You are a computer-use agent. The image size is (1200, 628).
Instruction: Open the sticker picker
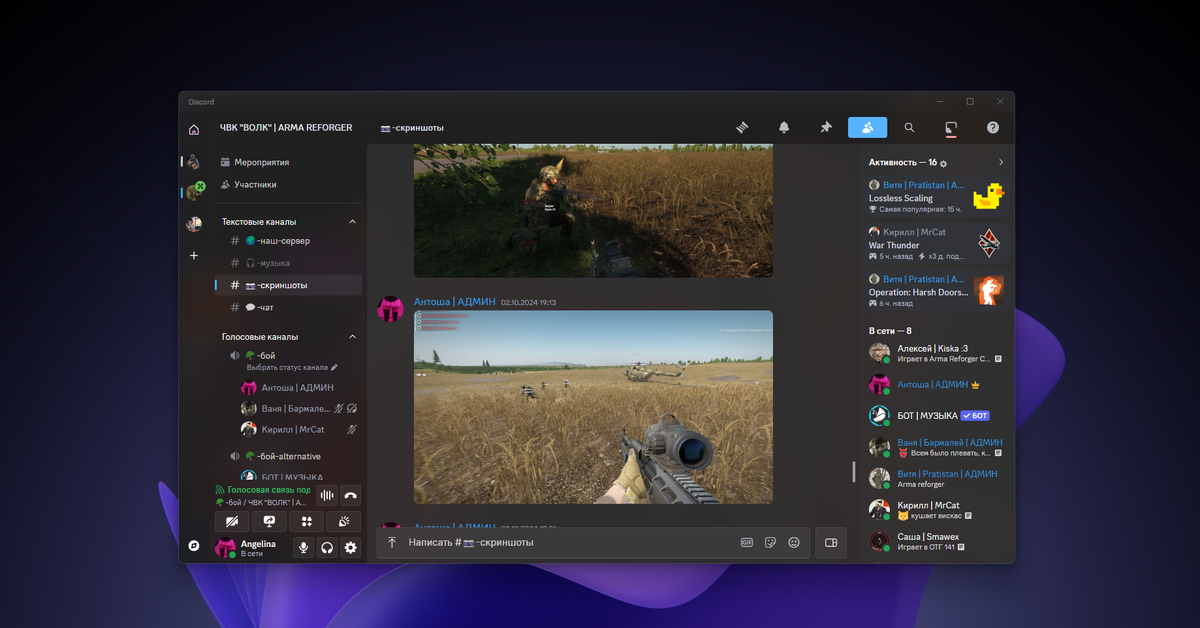770,542
